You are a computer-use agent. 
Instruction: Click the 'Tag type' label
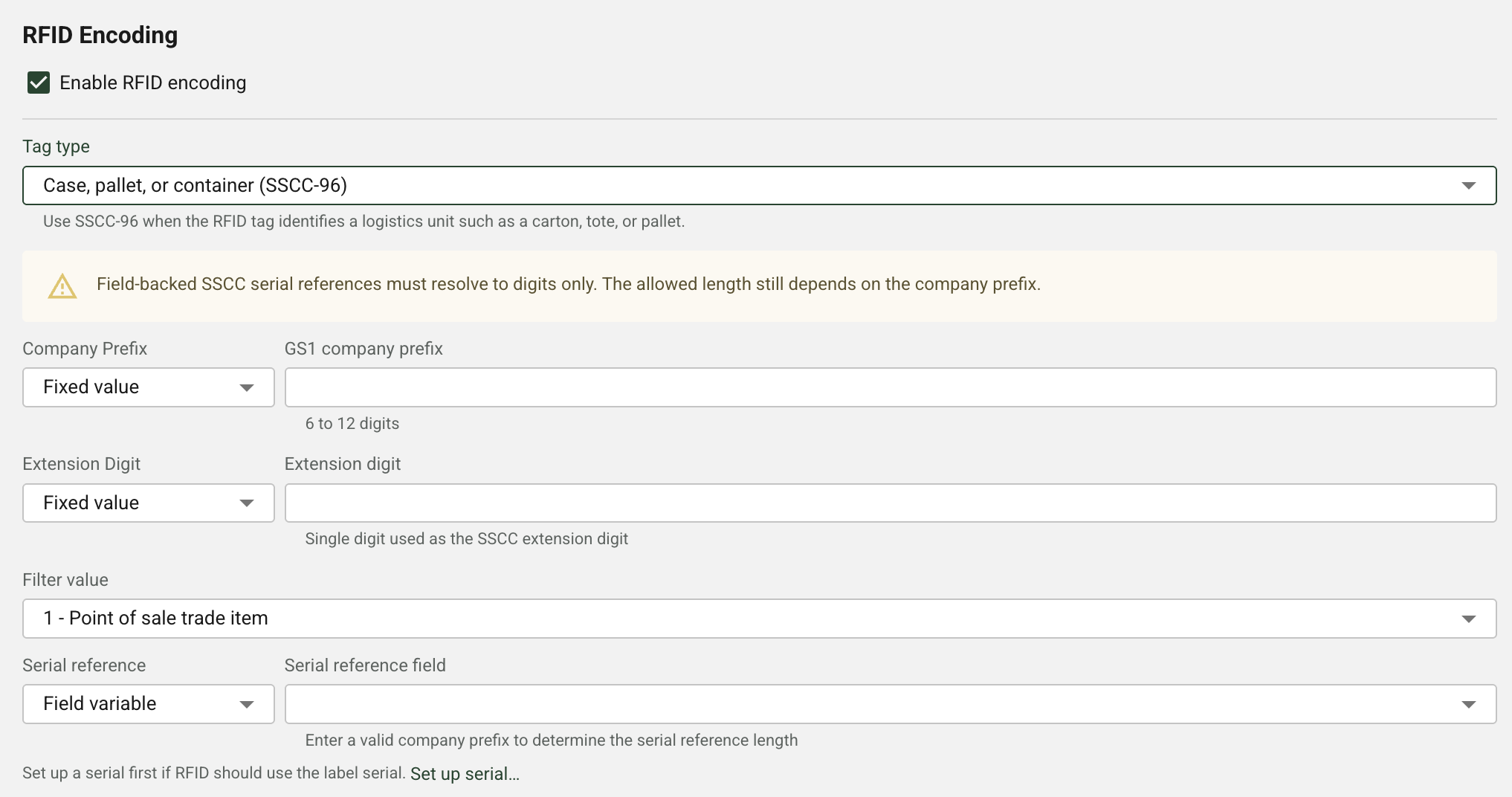tap(56, 146)
